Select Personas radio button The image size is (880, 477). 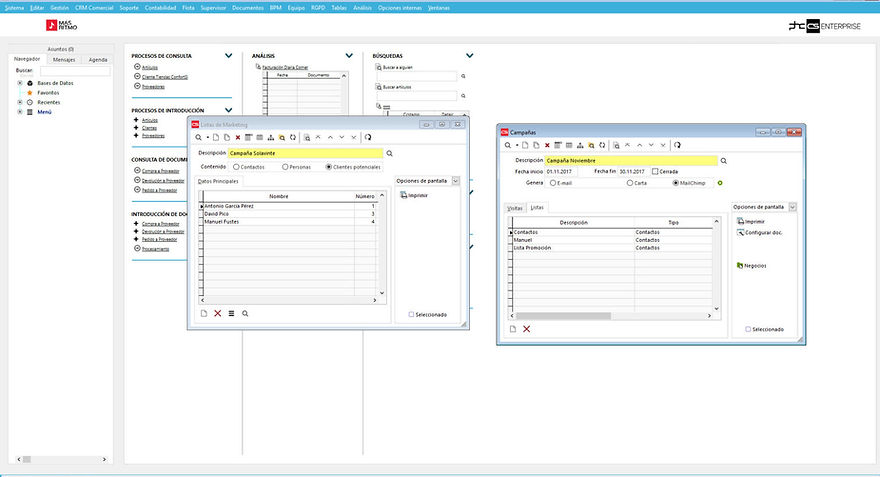click(x=285, y=167)
